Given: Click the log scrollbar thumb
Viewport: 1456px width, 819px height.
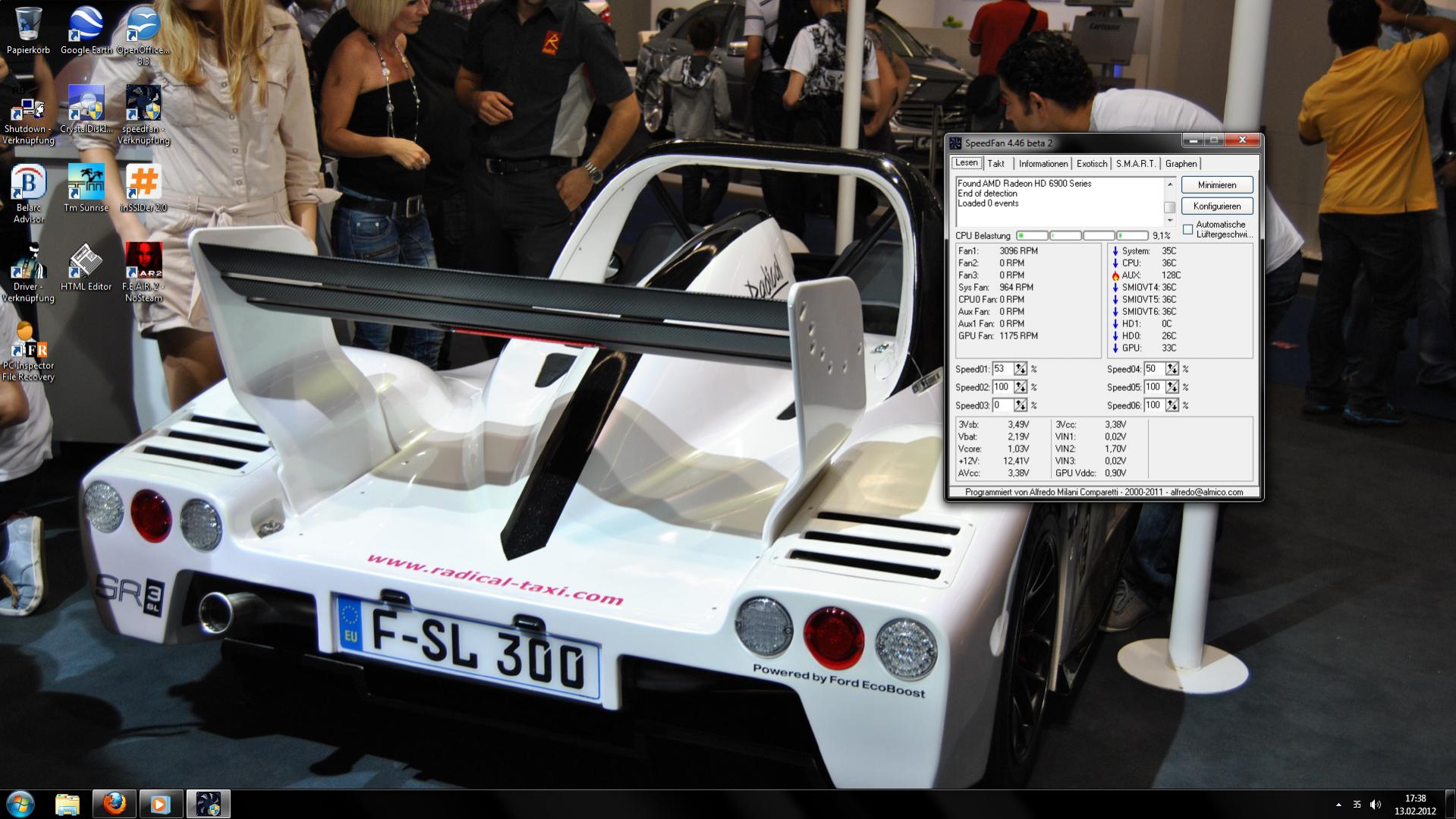Looking at the screenshot, I should coord(1170,207).
